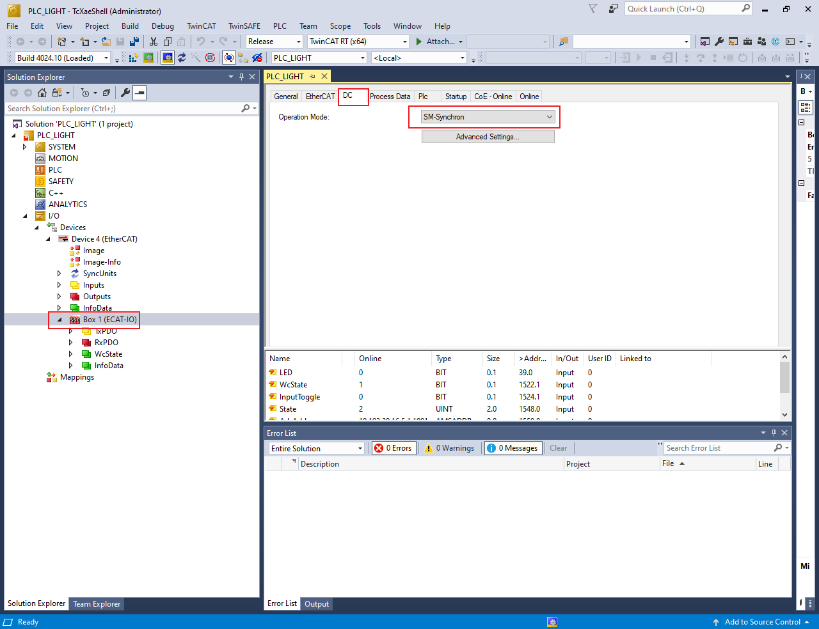
Task: Click the Search Error List field
Action: pyautogui.click(x=720, y=448)
